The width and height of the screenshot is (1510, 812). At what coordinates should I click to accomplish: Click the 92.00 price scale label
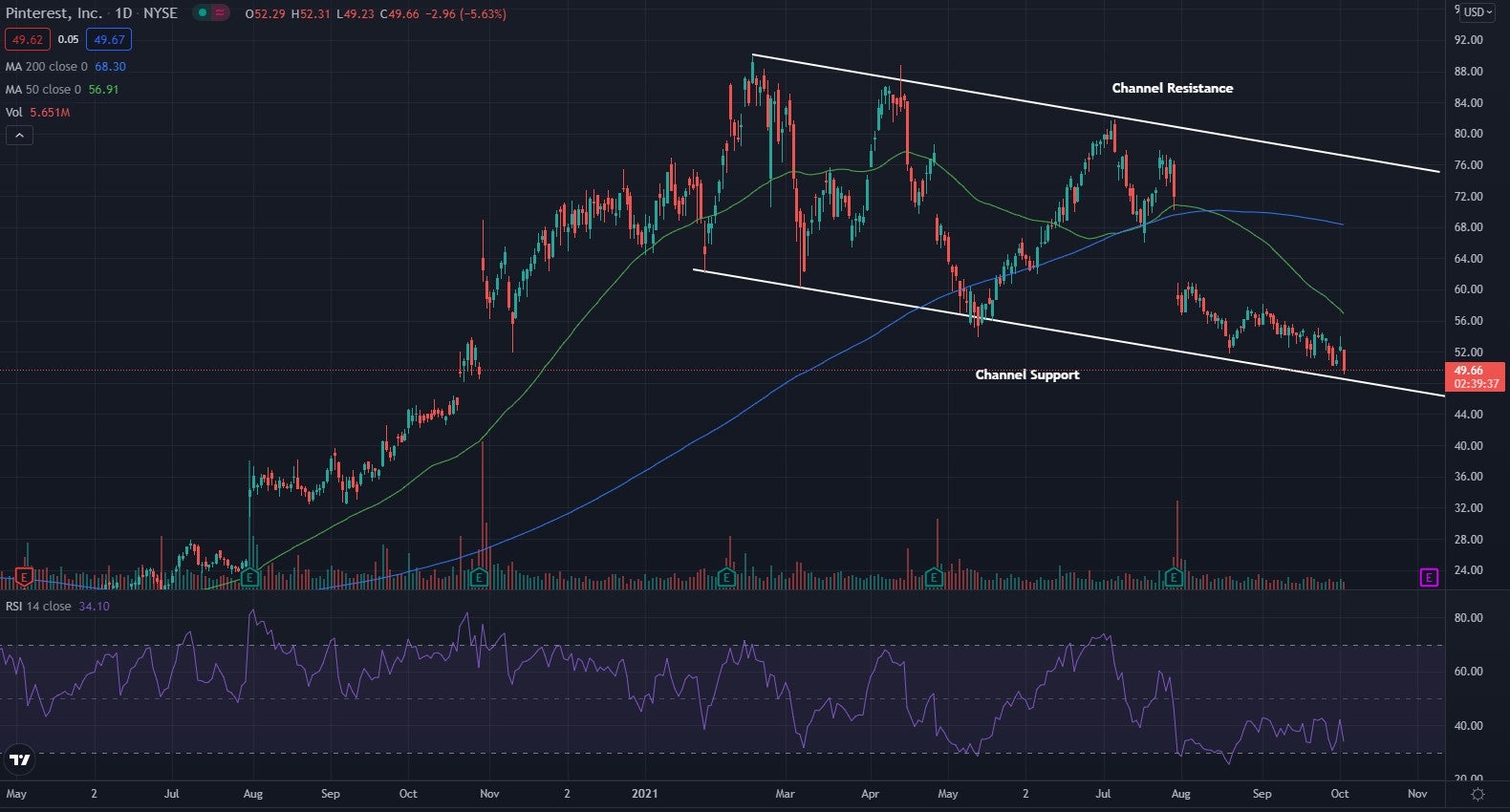pos(1468,40)
